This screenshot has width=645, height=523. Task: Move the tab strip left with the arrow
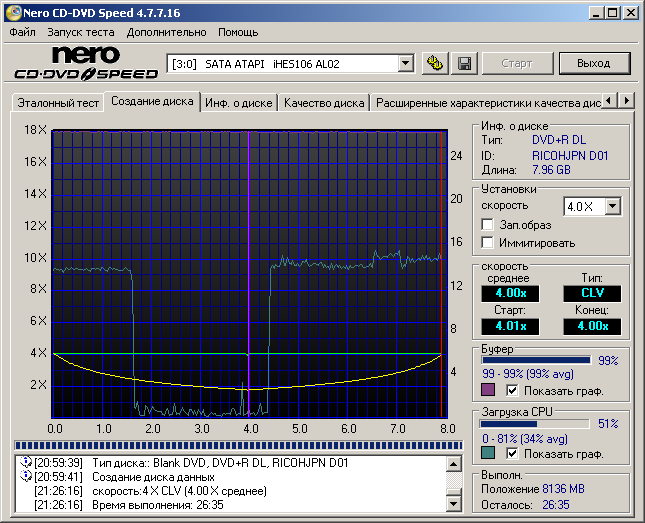tap(610, 100)
